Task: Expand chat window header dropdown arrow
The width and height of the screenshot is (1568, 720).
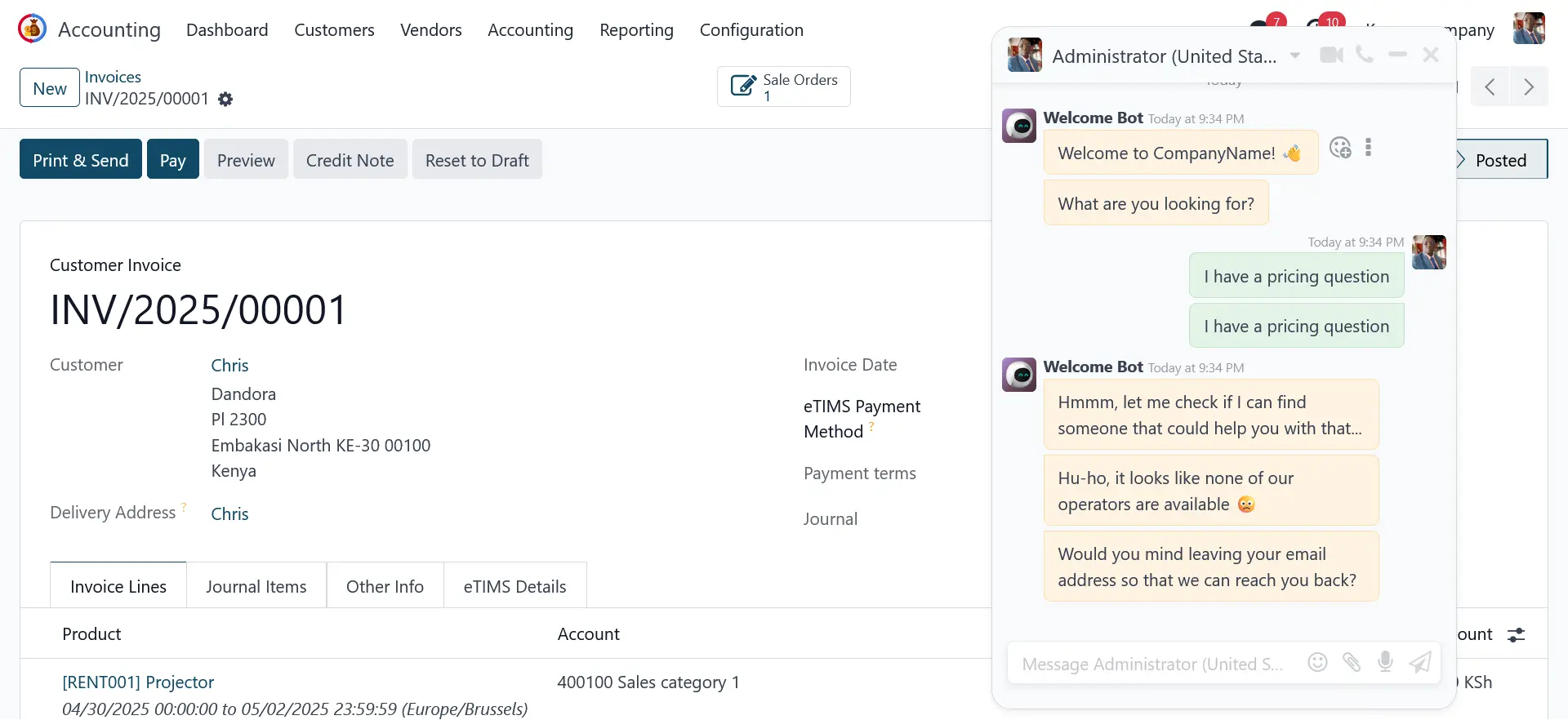Action: (1294, 56)
